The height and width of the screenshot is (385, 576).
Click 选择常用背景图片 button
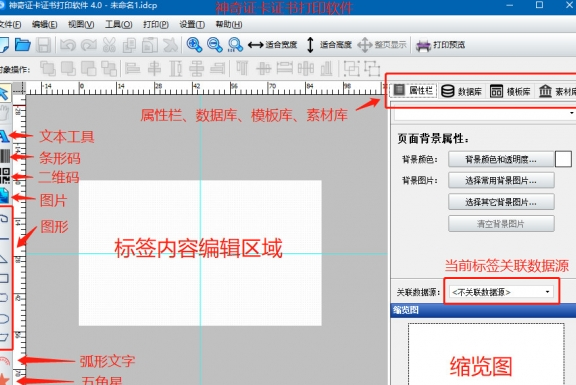pyautogui.click(x=501, y=180)
